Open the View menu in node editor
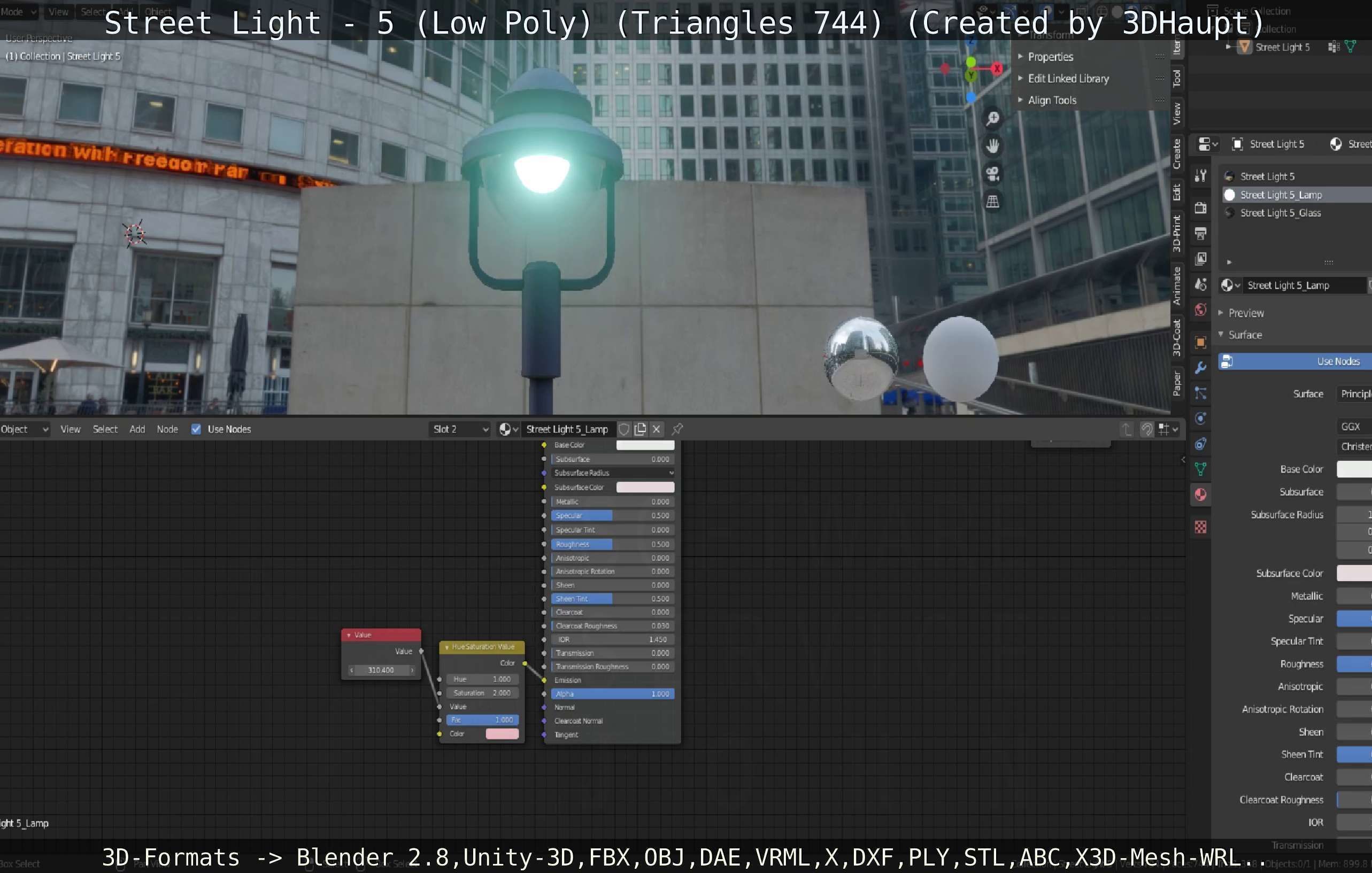This screenshot has width=1372, height=873. tap(71, 429)
